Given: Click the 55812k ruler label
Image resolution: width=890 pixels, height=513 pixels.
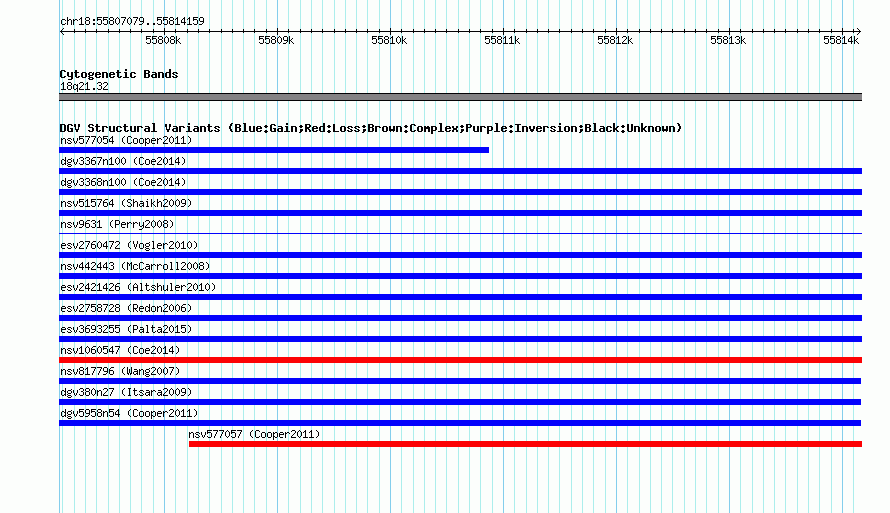Looking at the screenshot, I should [615, 41].
